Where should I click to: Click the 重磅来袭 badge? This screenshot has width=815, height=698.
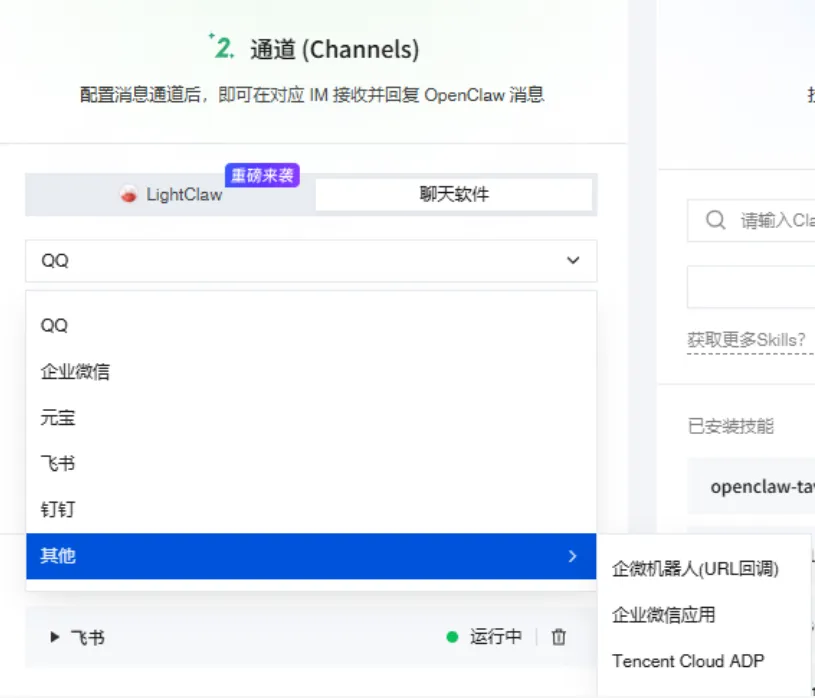click(x=262, y=175)
